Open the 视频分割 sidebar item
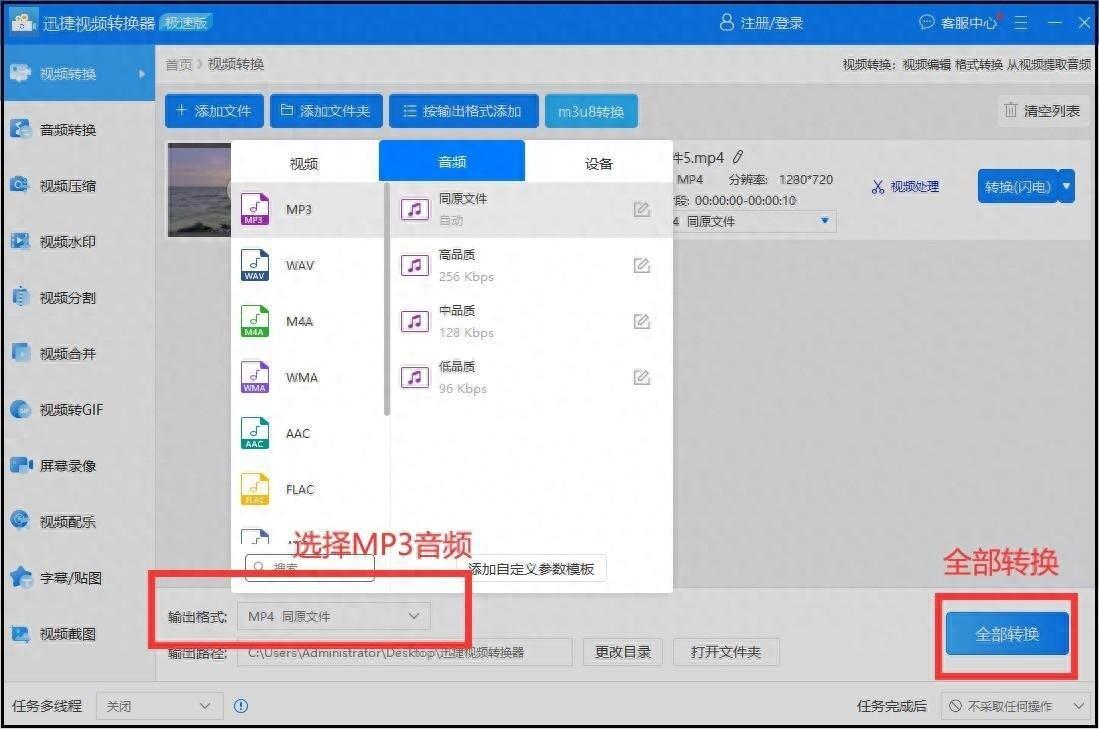The image size is (1099, 729). tap(78, 298)
